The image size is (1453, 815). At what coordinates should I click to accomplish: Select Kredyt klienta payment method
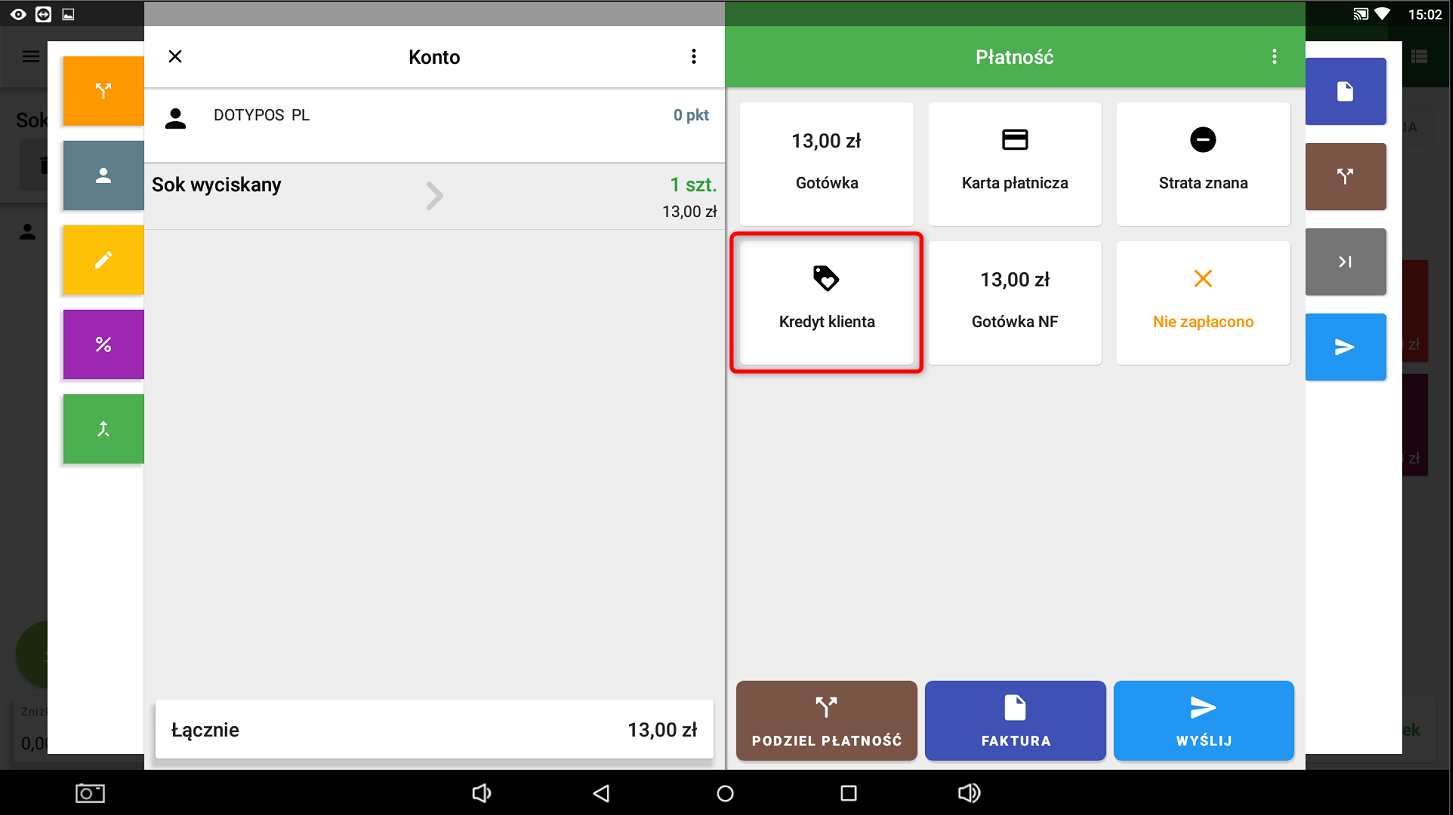(x=826, y=302)
